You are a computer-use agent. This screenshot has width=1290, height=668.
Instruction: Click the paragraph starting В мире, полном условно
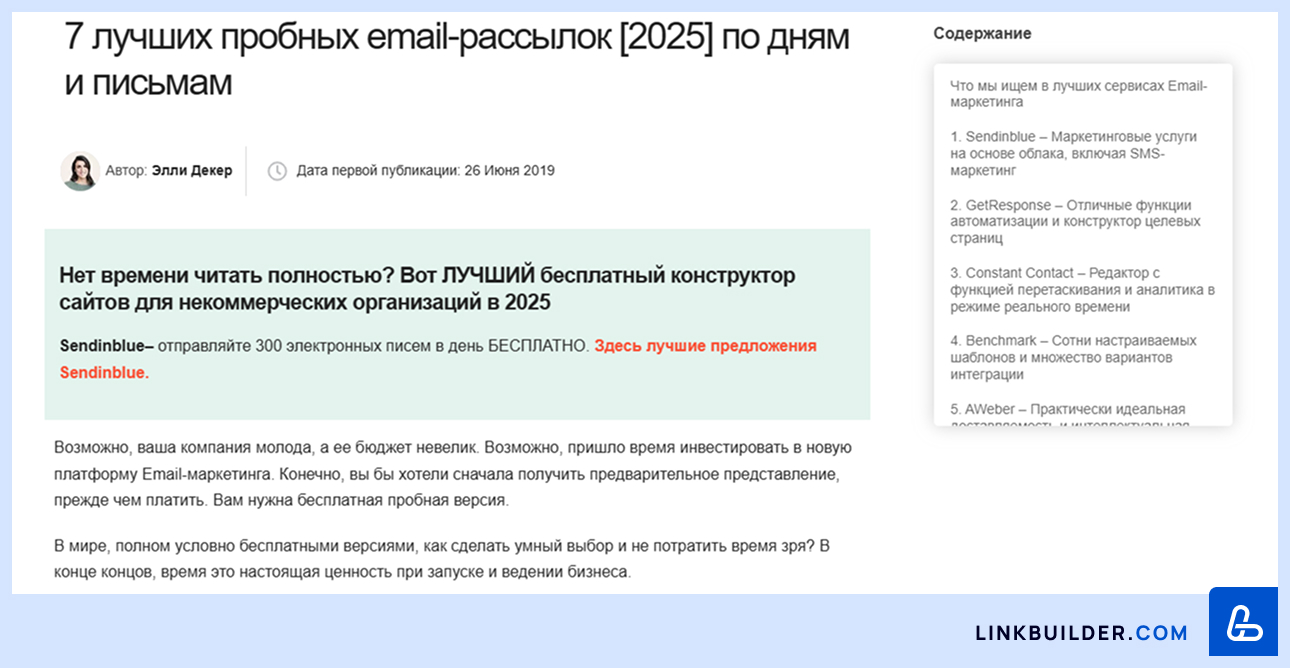(x=441, y=559)
